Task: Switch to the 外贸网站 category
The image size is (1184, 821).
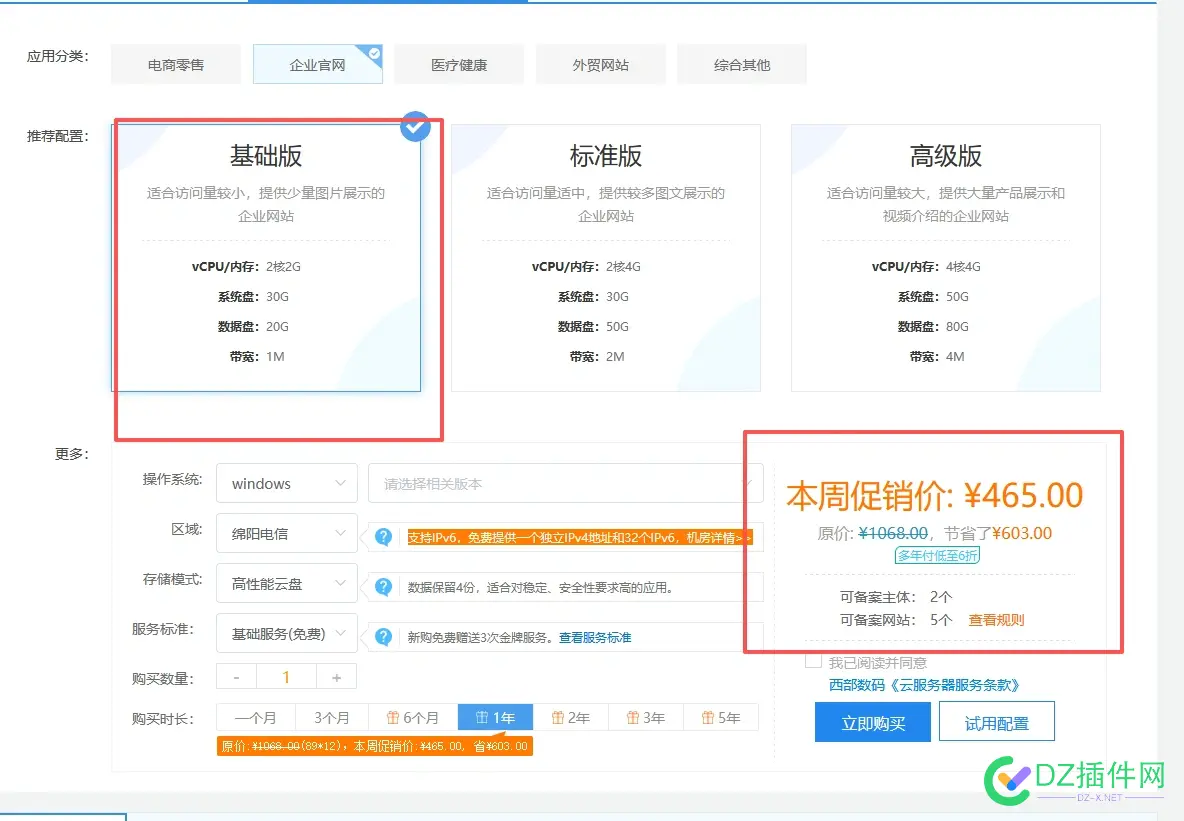Action: coord(601,63)
